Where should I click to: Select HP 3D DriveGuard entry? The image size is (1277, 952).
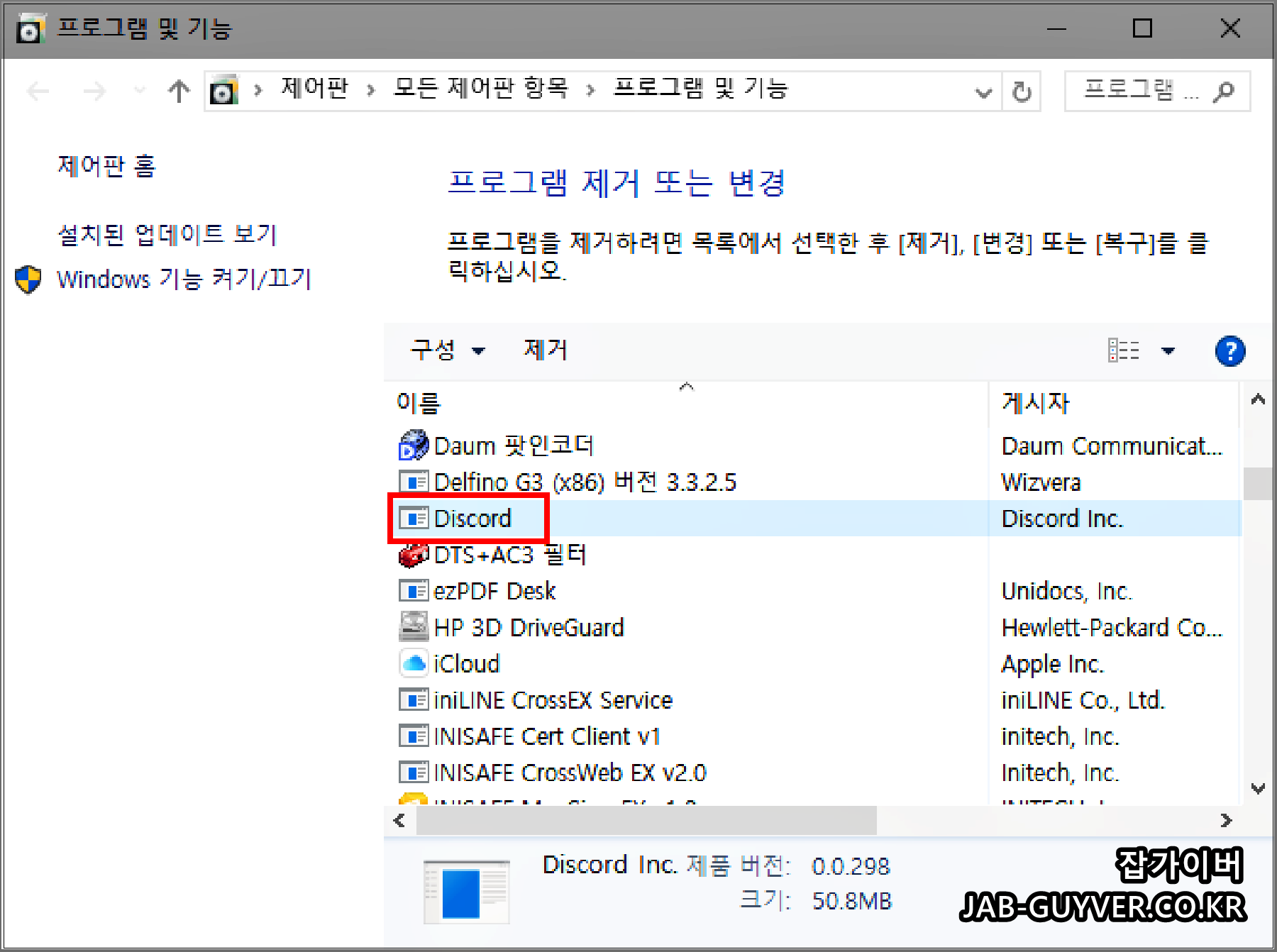529,628
